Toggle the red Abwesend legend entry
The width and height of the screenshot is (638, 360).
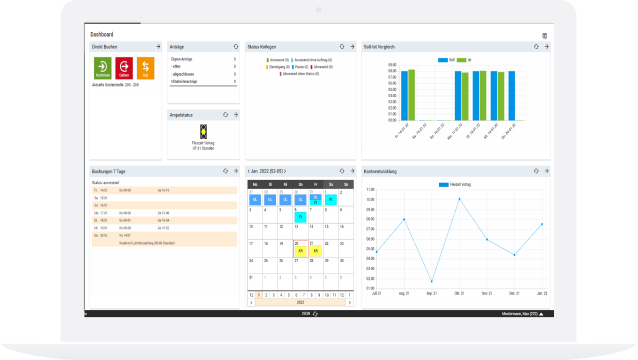(x=322, y=67)
